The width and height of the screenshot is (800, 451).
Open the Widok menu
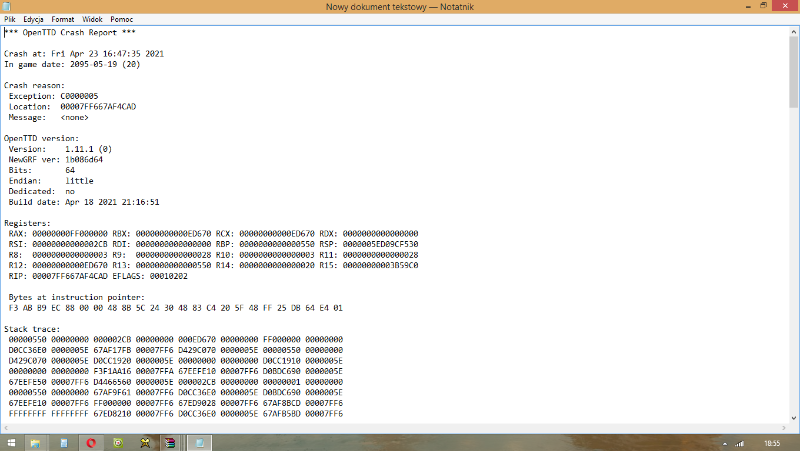tap(92, 19)
